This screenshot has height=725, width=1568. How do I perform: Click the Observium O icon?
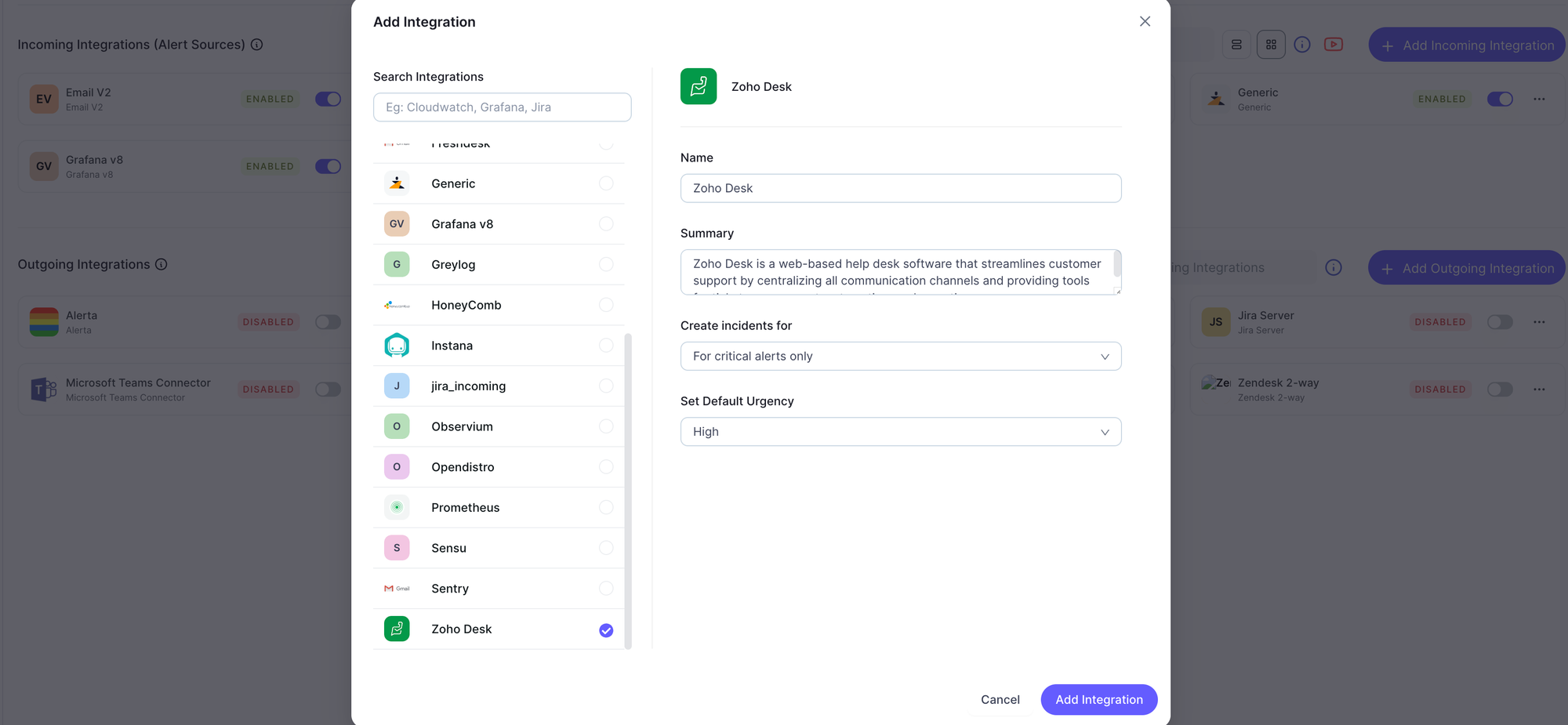[x=397, y=426]
